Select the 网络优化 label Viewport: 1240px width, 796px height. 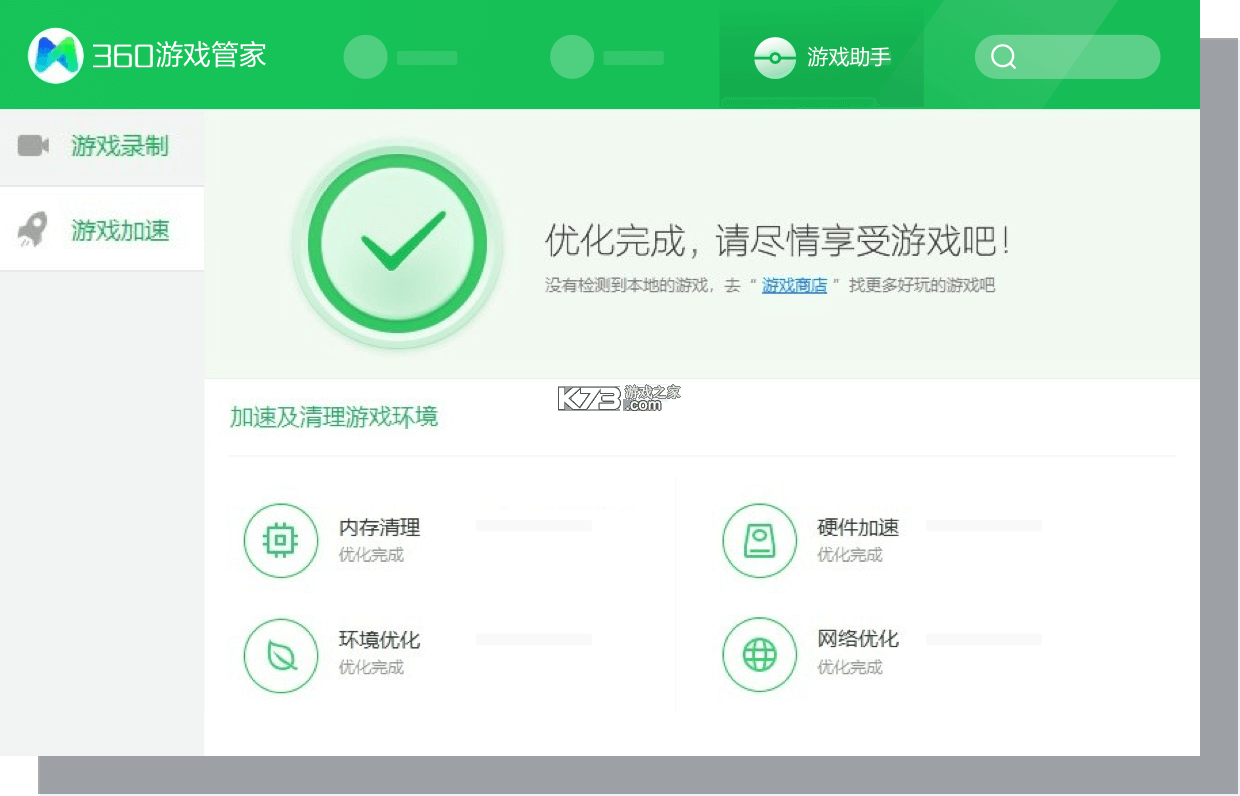point(858,639)
